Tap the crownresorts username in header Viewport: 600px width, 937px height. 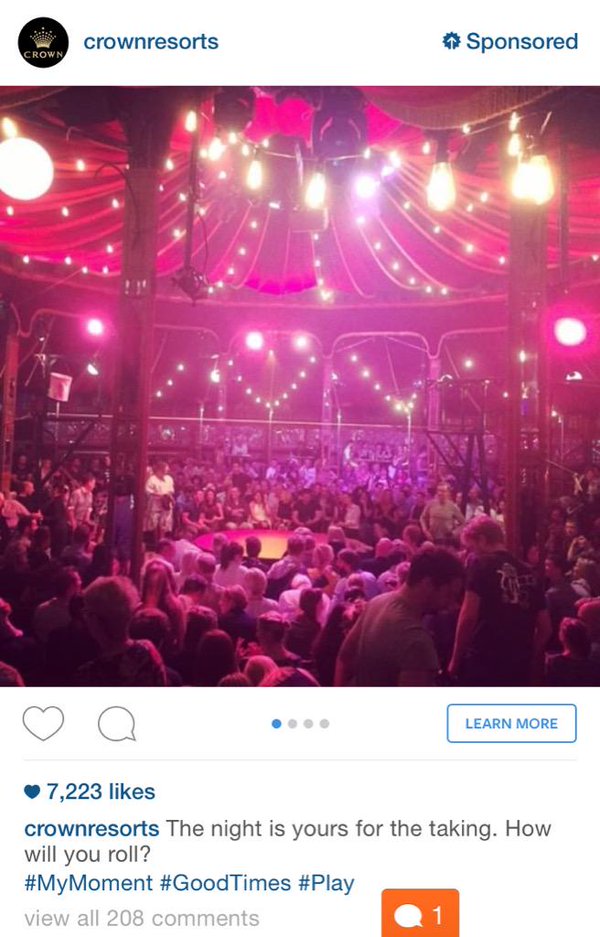click(151, 42)
